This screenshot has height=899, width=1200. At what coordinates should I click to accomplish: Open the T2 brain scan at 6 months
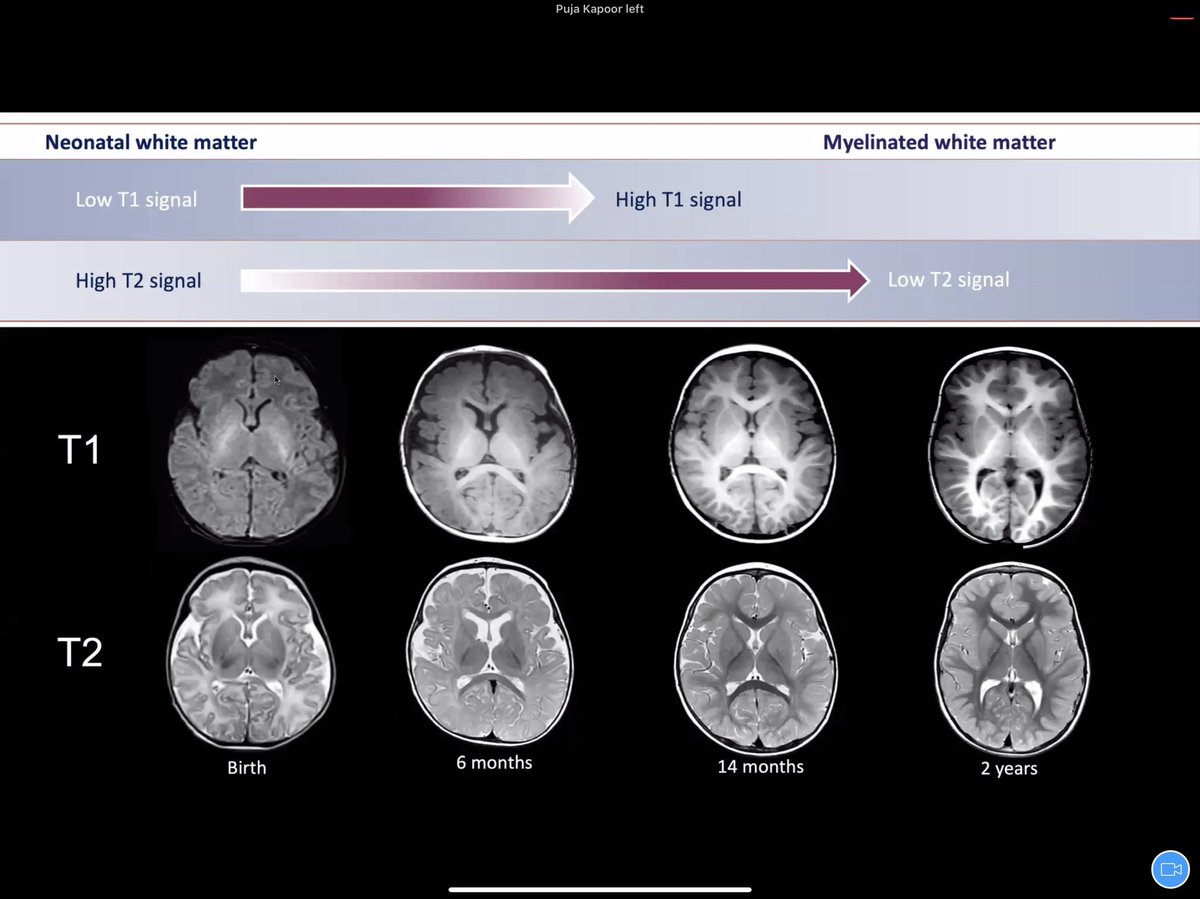coord(491,652)
